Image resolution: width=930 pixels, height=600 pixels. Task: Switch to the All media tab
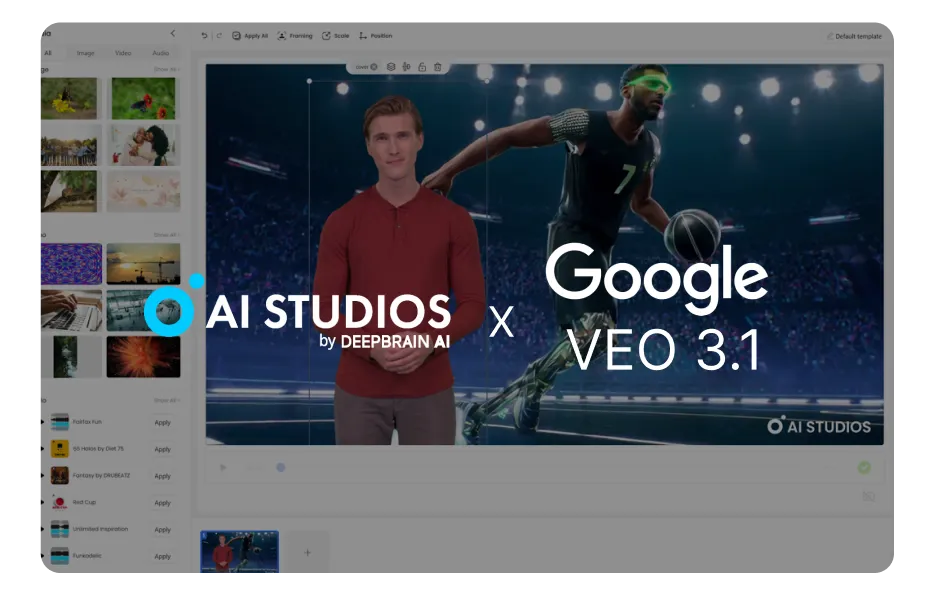[x=48, y=53]
